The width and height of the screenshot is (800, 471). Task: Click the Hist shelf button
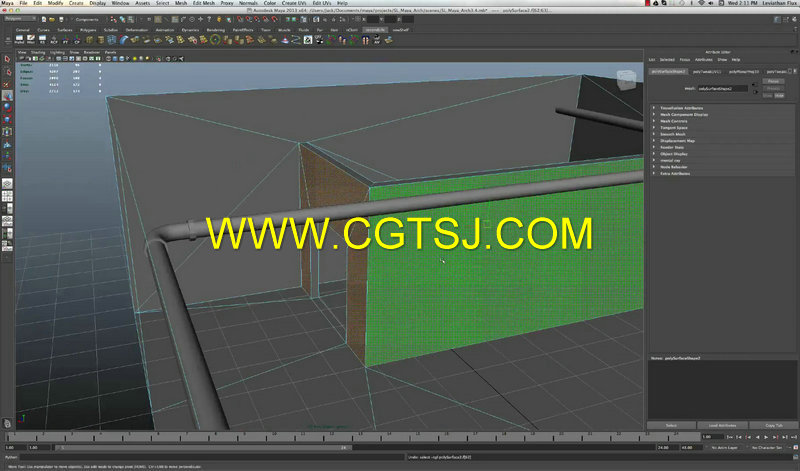click(31, 39)
